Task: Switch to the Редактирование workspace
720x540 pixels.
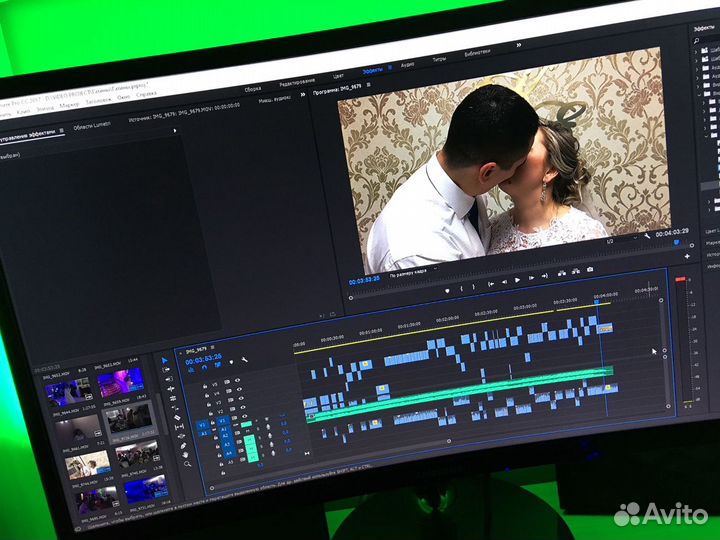Action: point(297,82)
